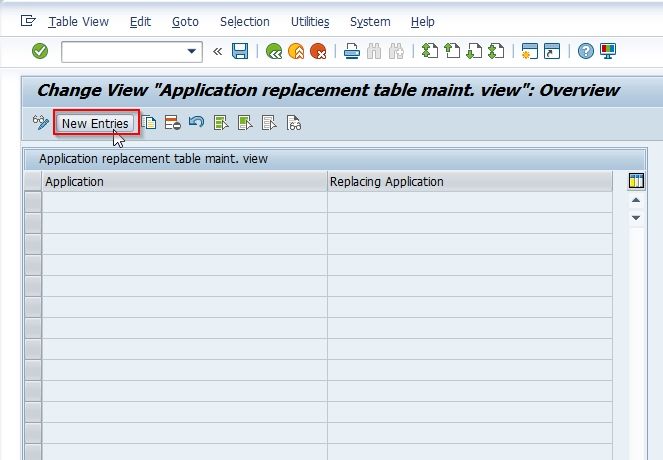Click first empty Replacing Application cell
This screenshot has width=663, height=460.
pyautogui.click(x=470, y=202)
